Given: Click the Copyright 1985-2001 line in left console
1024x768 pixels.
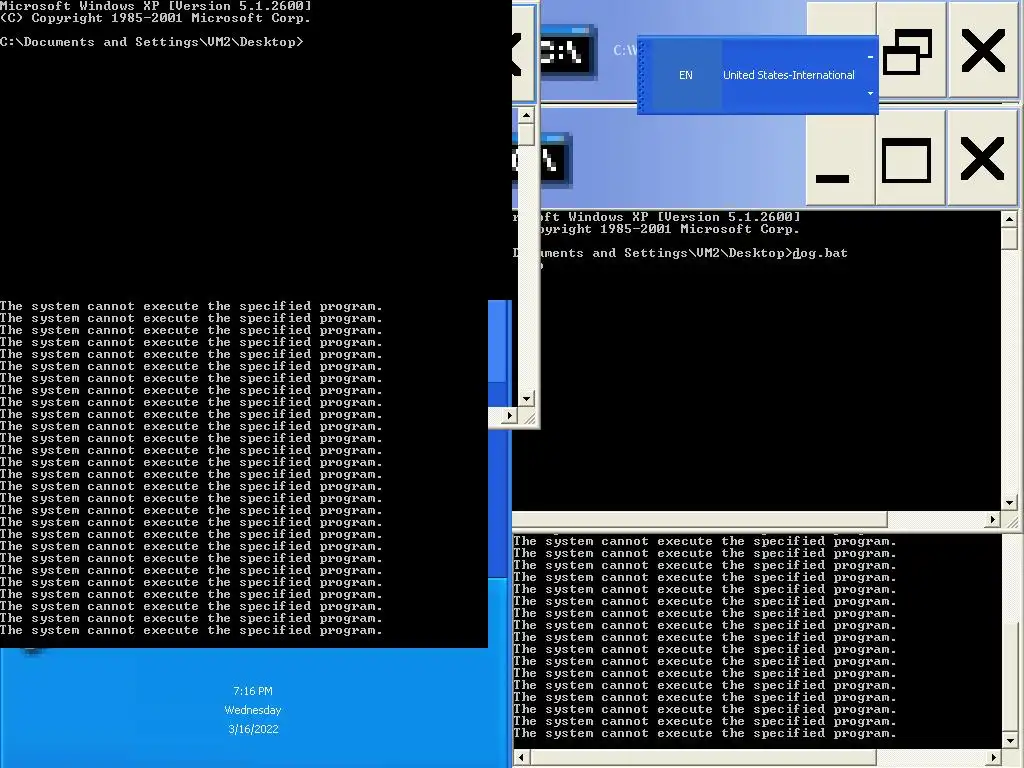Looking at the screenshot, I should pyautogui.click(x=155, y=18).
